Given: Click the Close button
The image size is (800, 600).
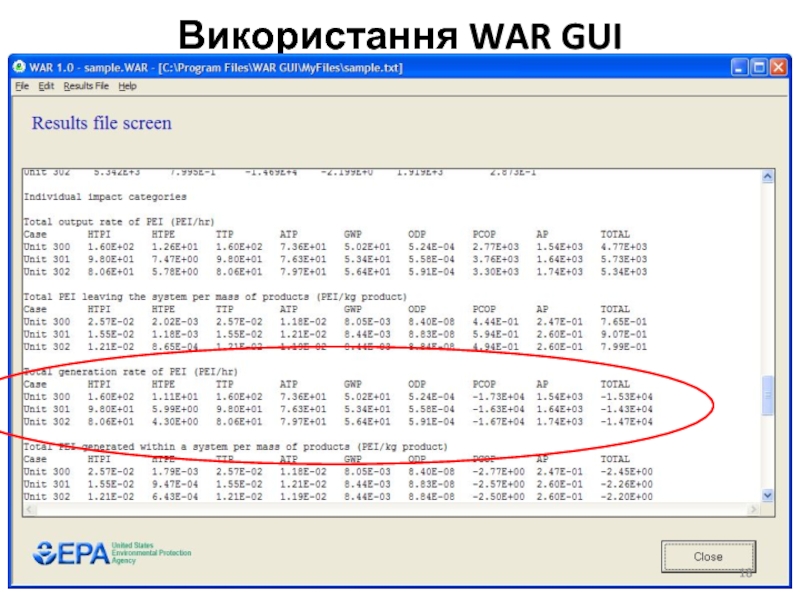Looking at the screenshot, I should click(708, 557).
